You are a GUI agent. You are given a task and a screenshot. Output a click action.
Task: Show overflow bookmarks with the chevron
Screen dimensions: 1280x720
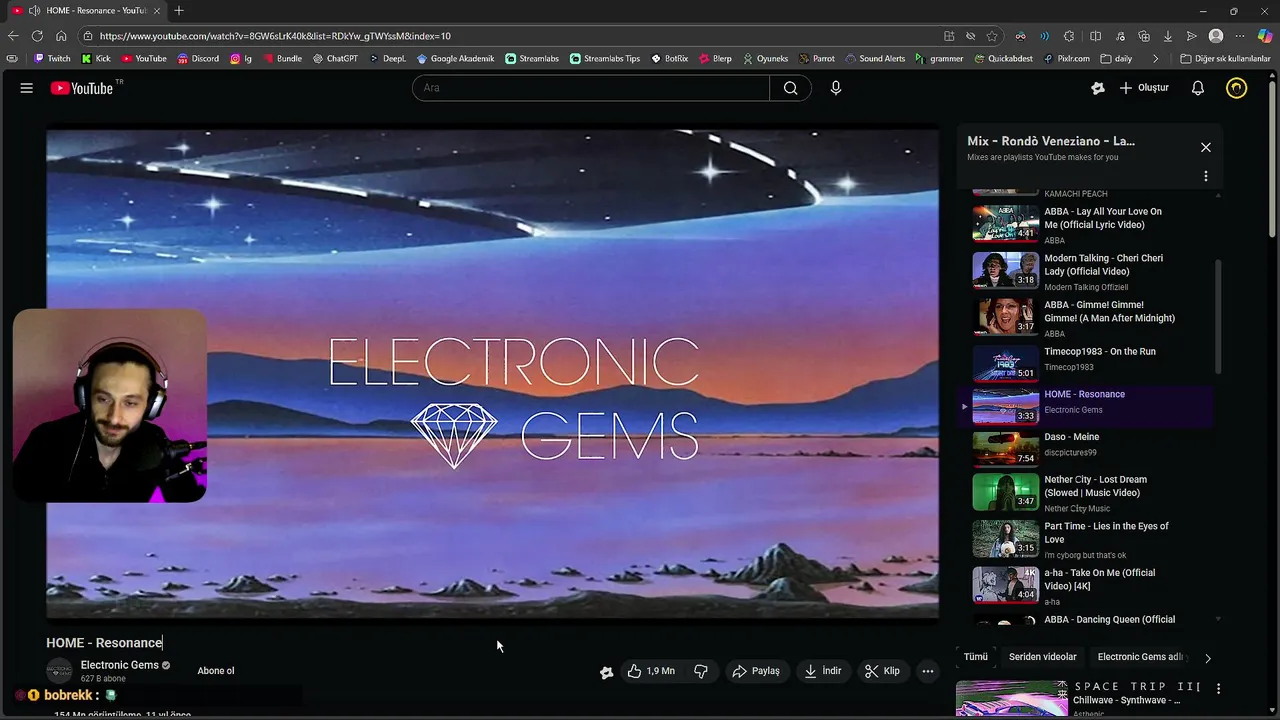(1156, 59)
